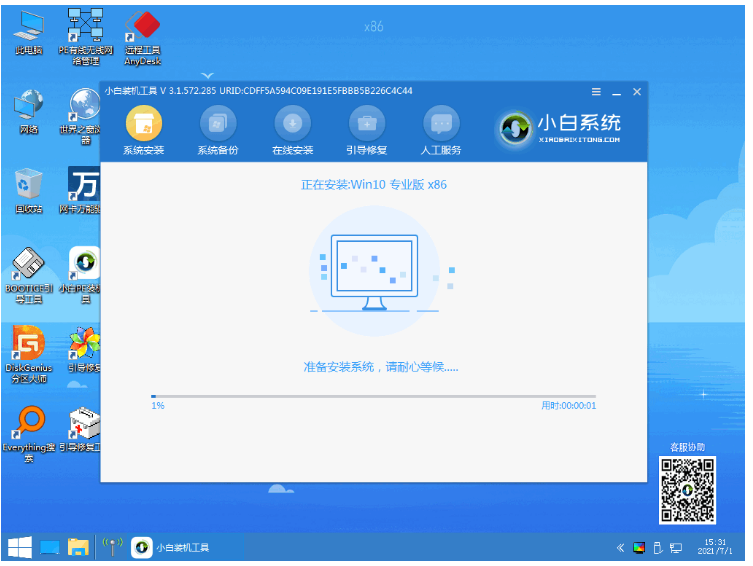Screen dimensions: 753x566
Task: Click the 人工服务 chat icon
Action: (441, 124)
